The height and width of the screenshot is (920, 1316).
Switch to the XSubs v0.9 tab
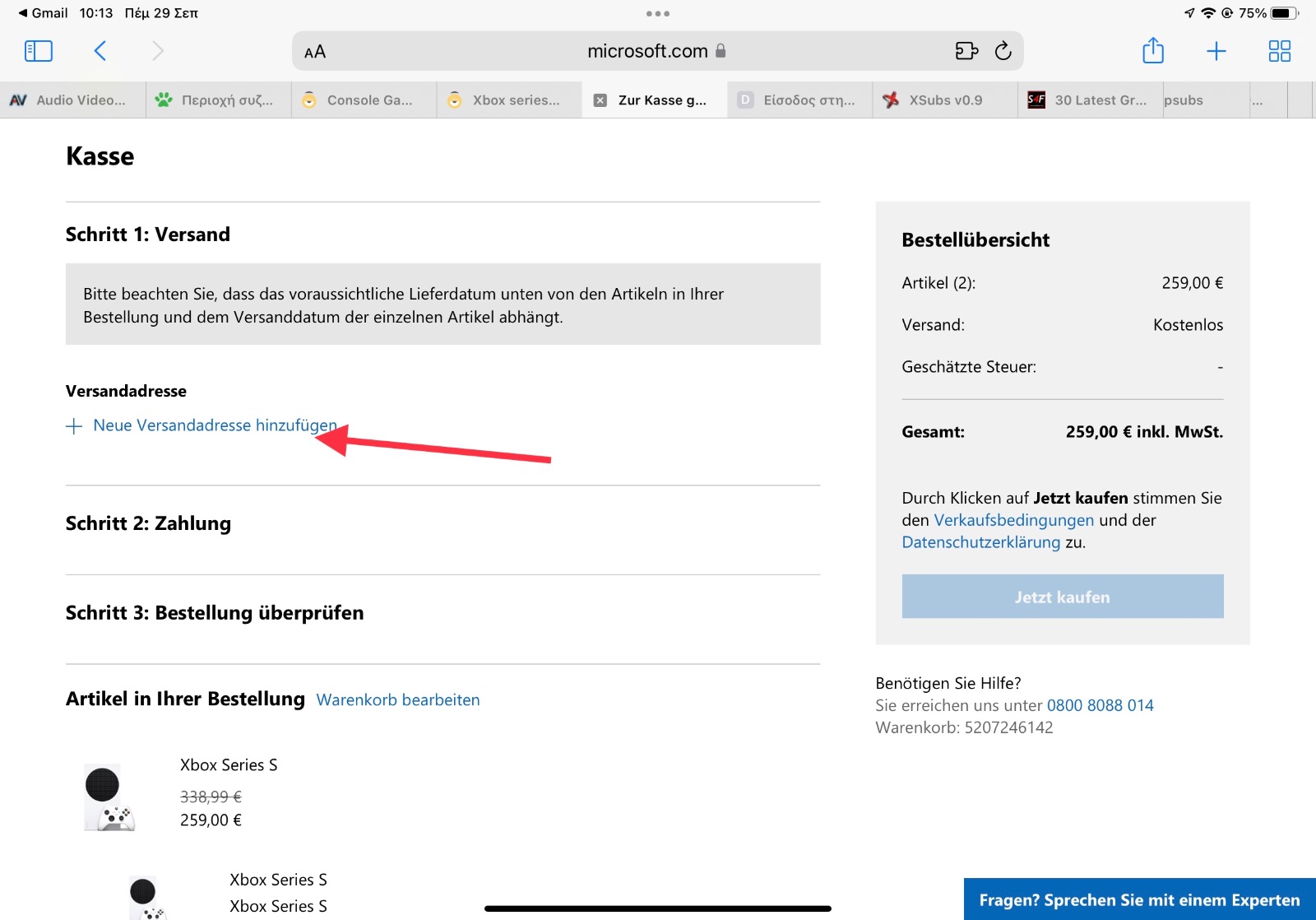pyautogui.click(x=945, y=100)
